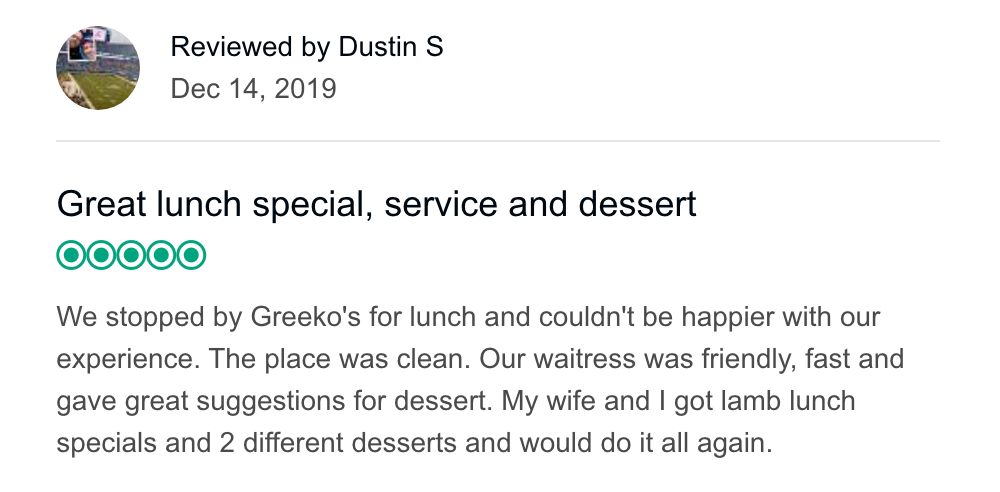Viewport: 1000px width, 492px height.
Task: Open the review title "Great lunch special, service and dessert"
Action: [376, 205]
